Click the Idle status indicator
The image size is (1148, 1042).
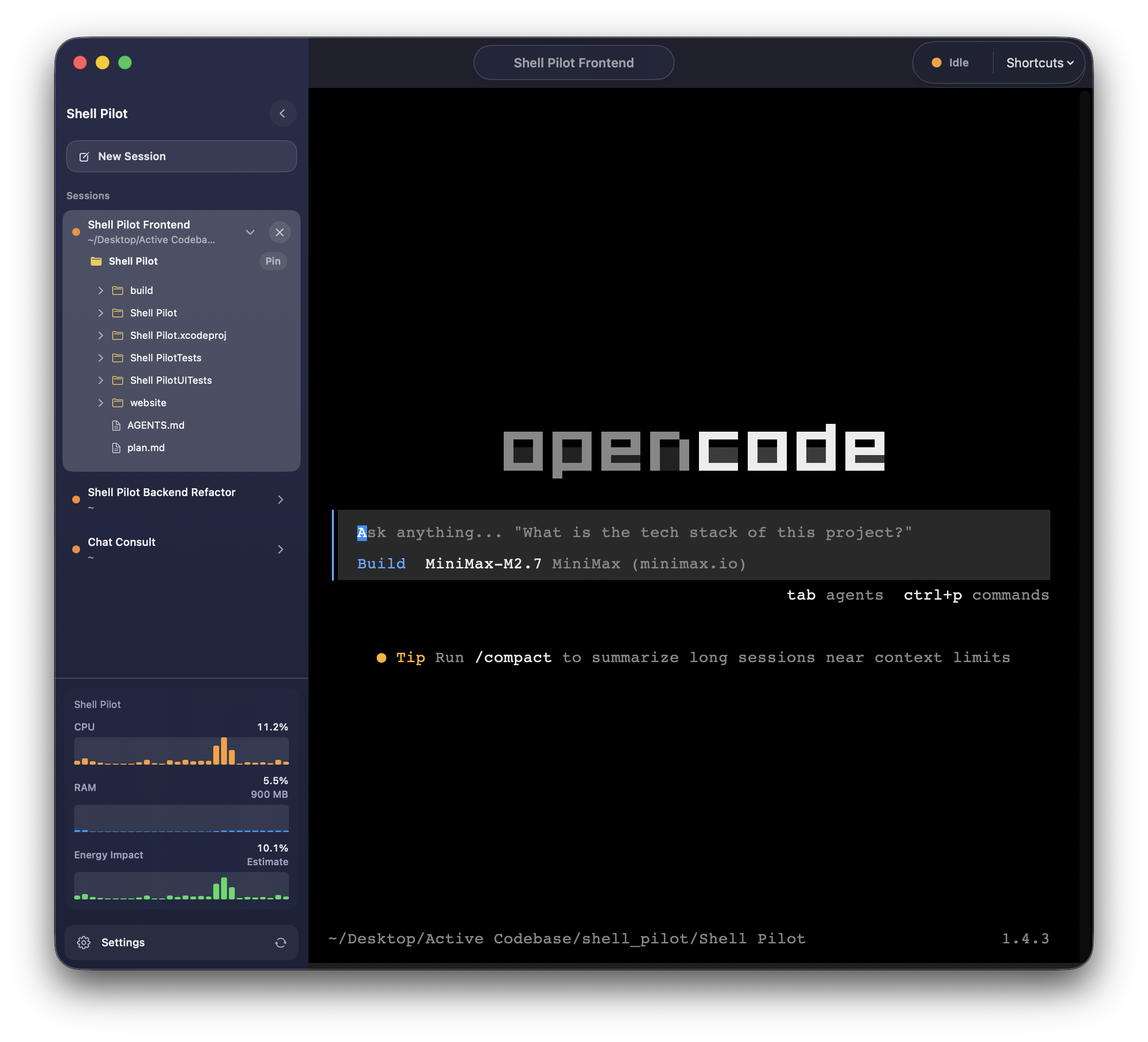[x=950, y=63]
